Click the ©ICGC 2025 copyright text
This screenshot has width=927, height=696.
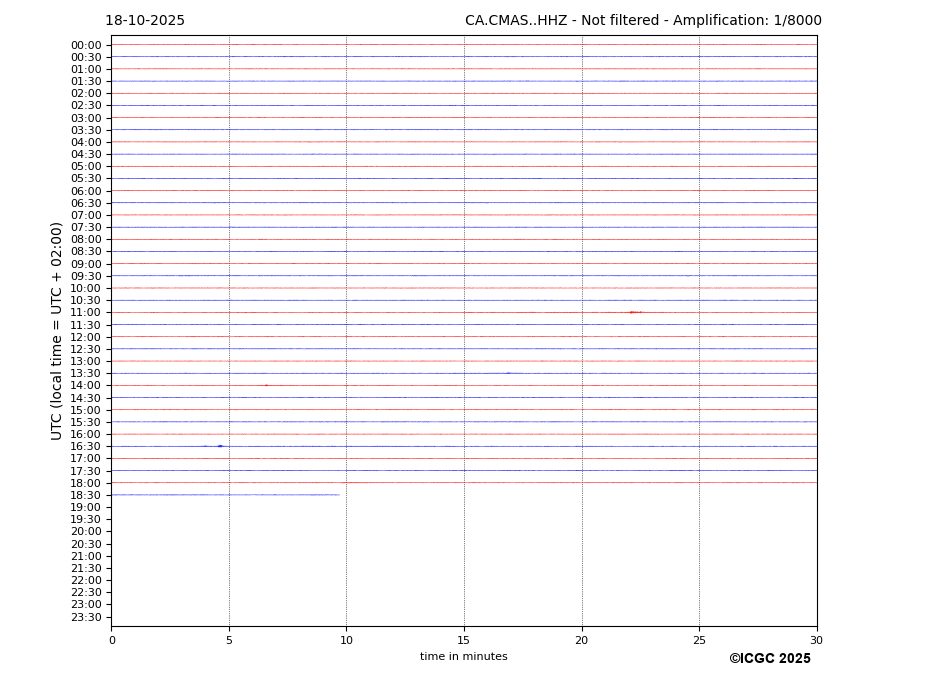tap(769, 659)
